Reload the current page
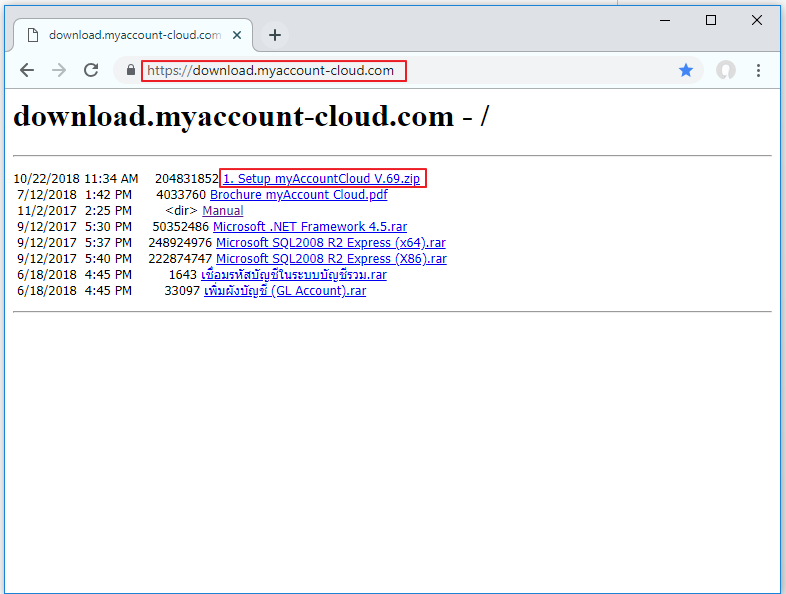The height and width of the screenshot is (594, 786). [x=91, y=70]
